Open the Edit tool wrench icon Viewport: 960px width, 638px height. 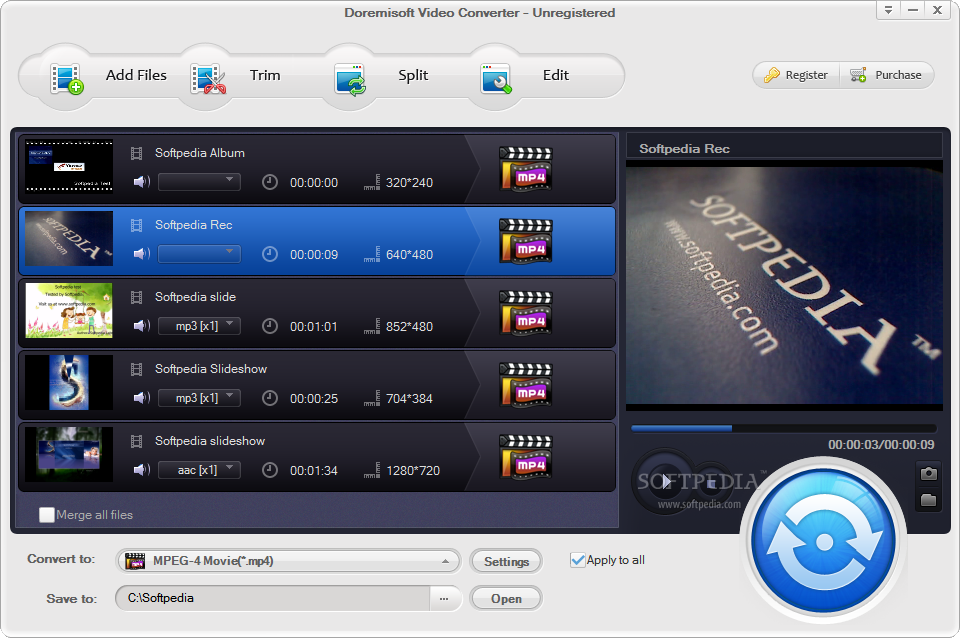pyautogui.click(x=495, y=78)
